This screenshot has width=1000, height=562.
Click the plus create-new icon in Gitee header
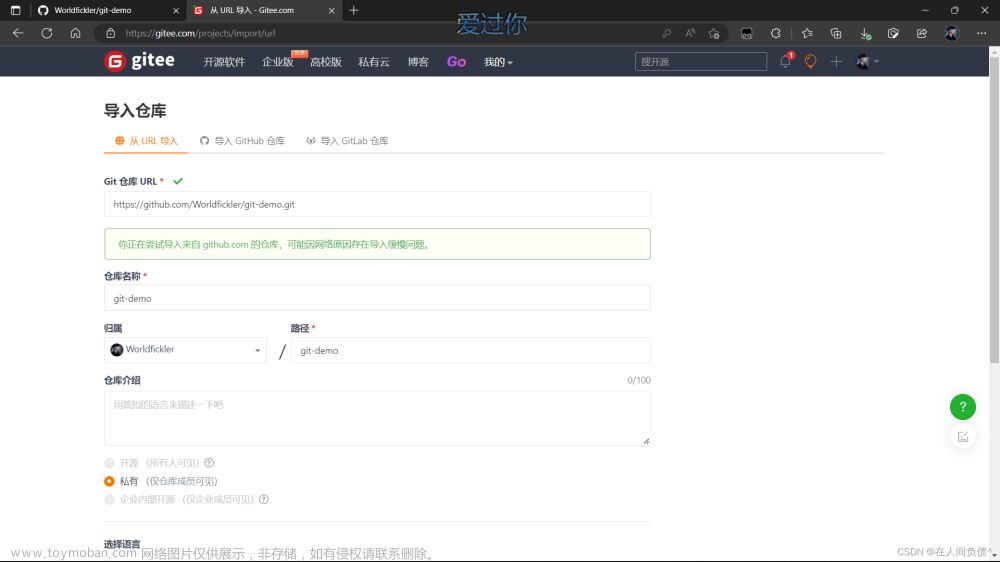coord(836,61)
